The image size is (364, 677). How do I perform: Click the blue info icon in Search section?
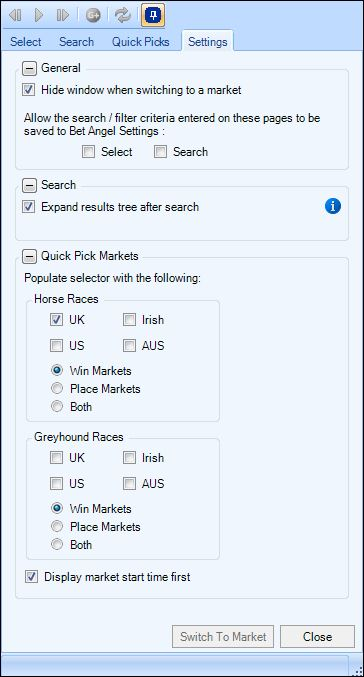[x=333, y=207]
